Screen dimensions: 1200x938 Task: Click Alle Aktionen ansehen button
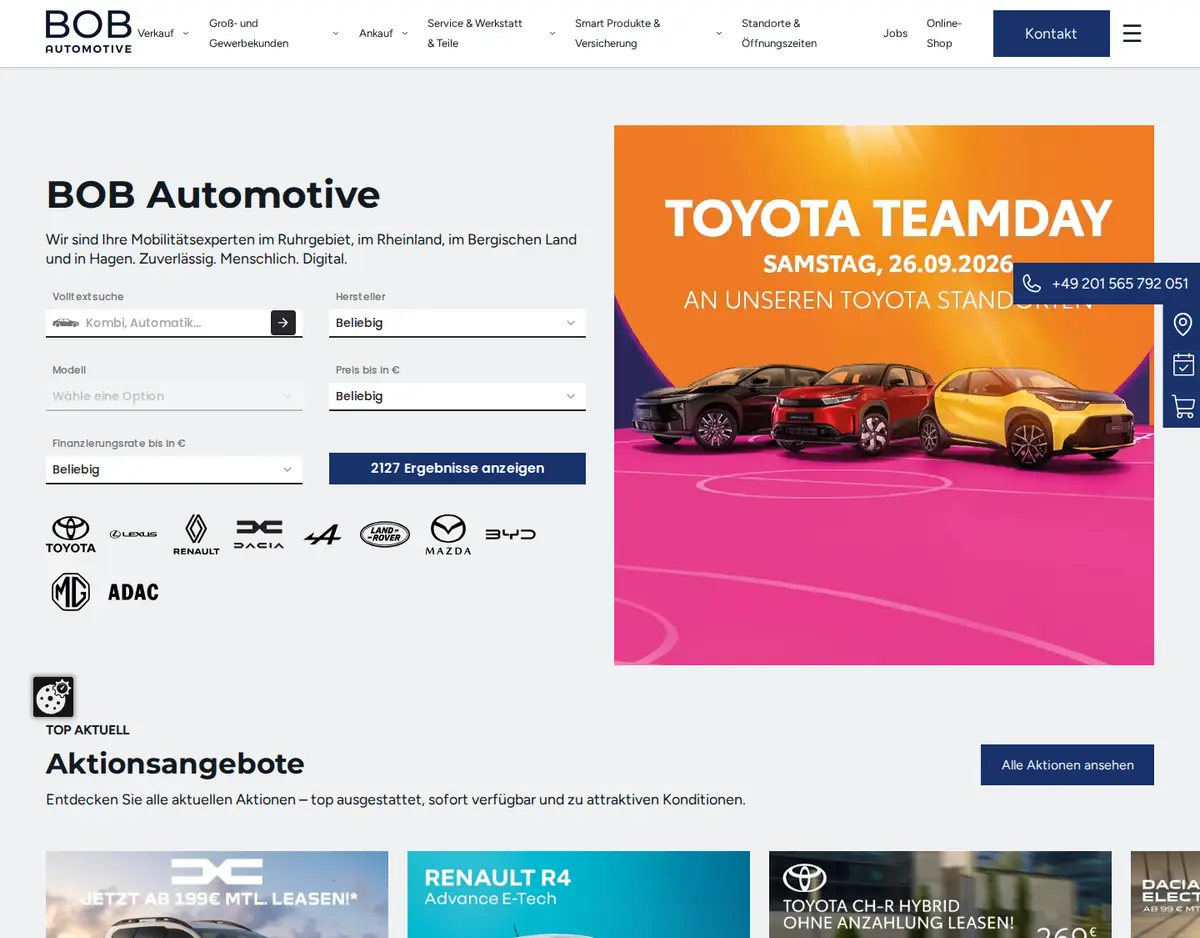coord(1067,765)
